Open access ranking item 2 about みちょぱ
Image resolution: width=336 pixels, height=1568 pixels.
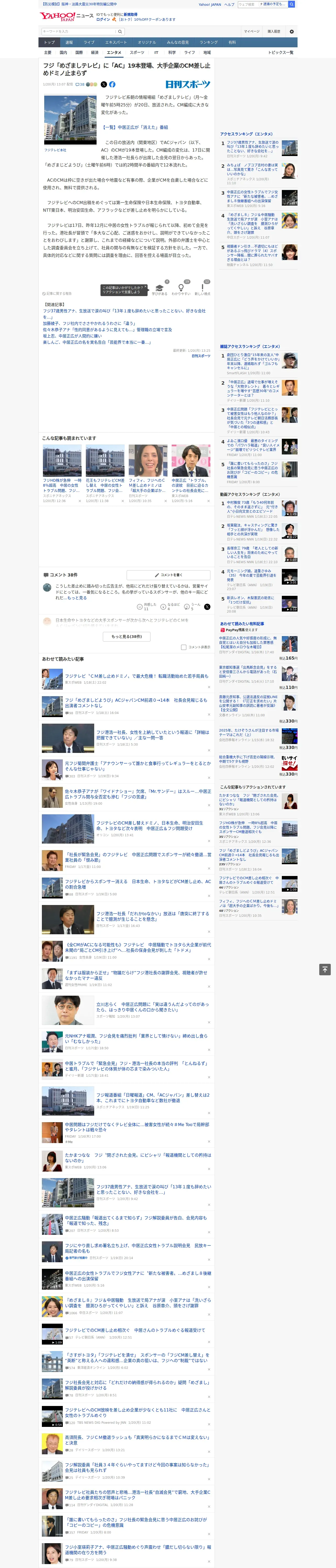253,169
